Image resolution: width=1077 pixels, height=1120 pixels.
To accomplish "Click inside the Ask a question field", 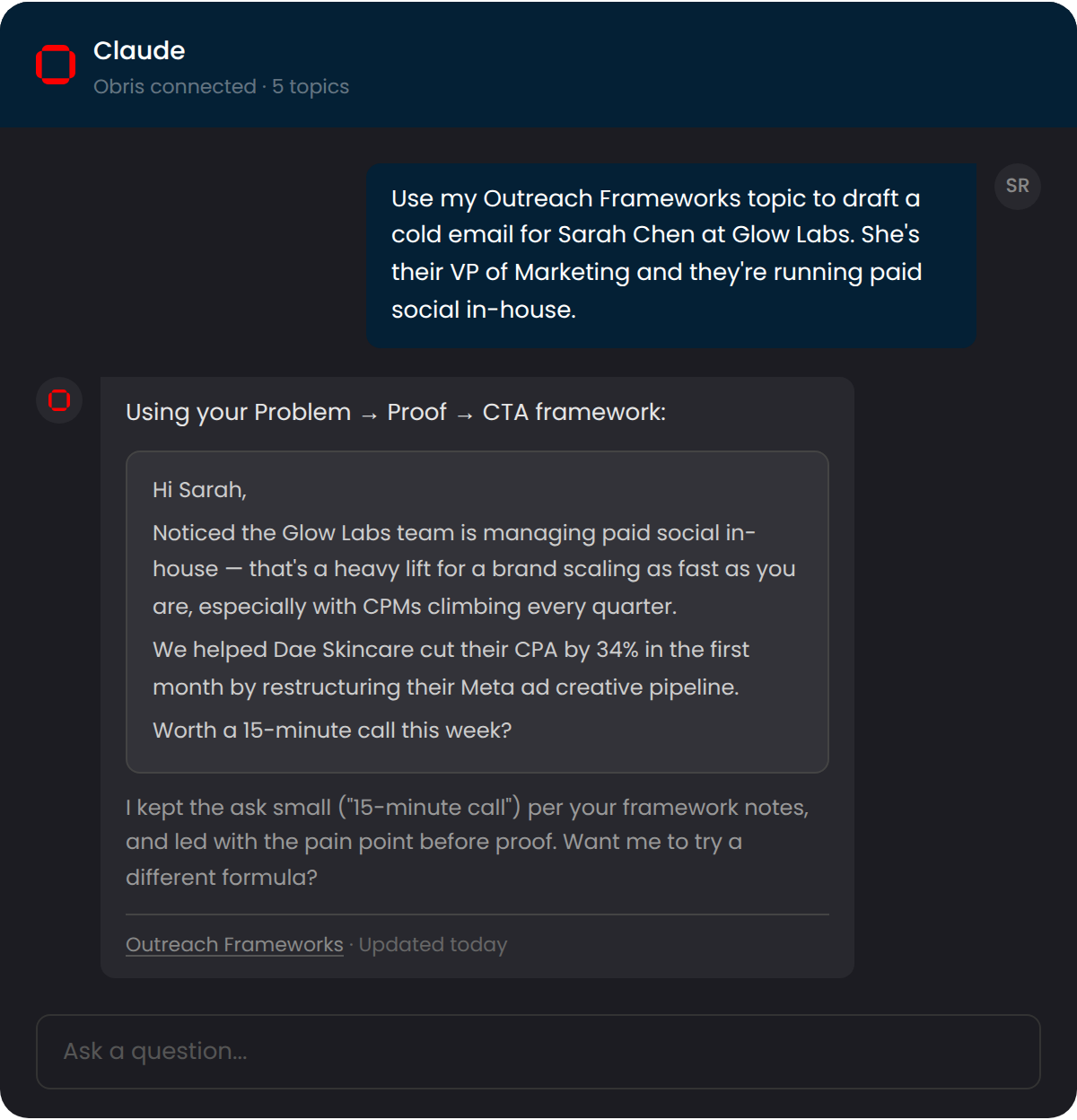I will point(537,1051).
